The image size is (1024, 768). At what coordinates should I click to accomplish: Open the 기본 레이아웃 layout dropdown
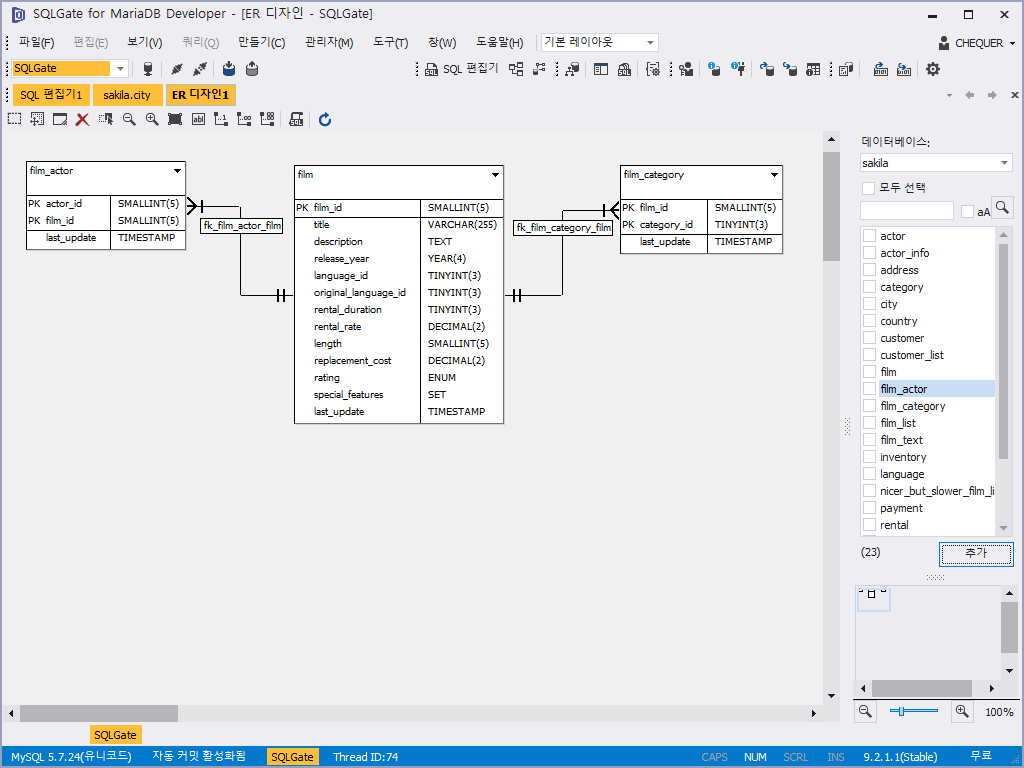650,42
